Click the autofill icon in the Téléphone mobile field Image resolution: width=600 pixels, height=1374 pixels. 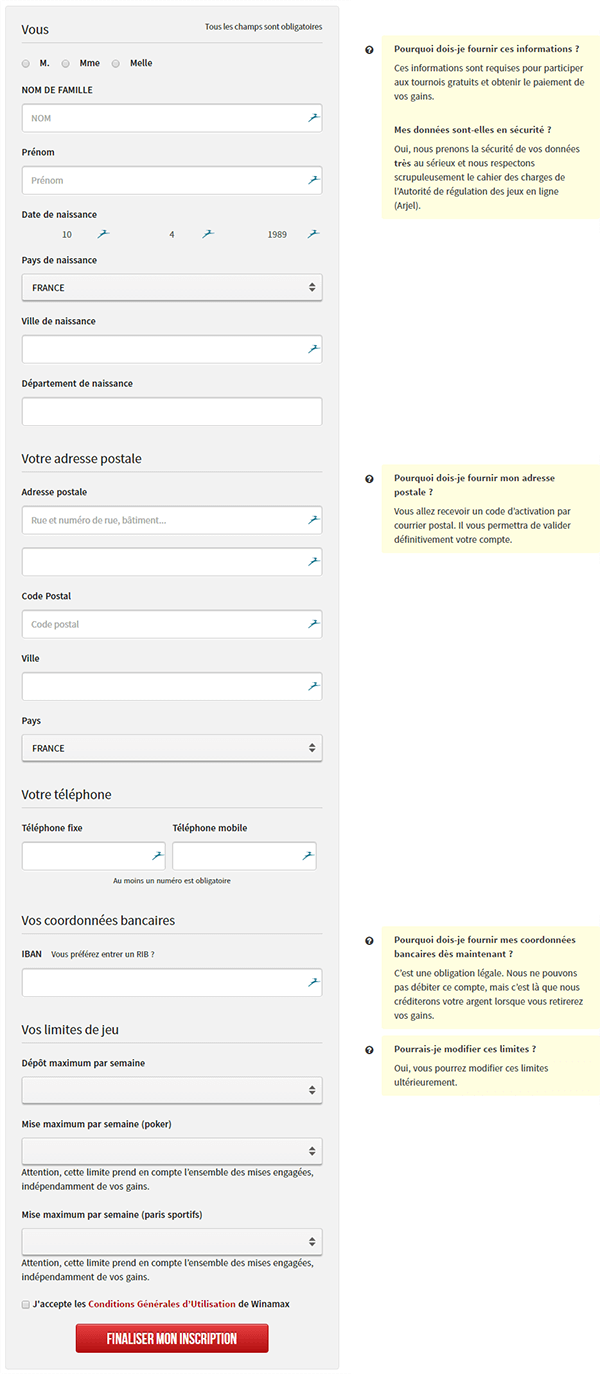pos(307,856)
